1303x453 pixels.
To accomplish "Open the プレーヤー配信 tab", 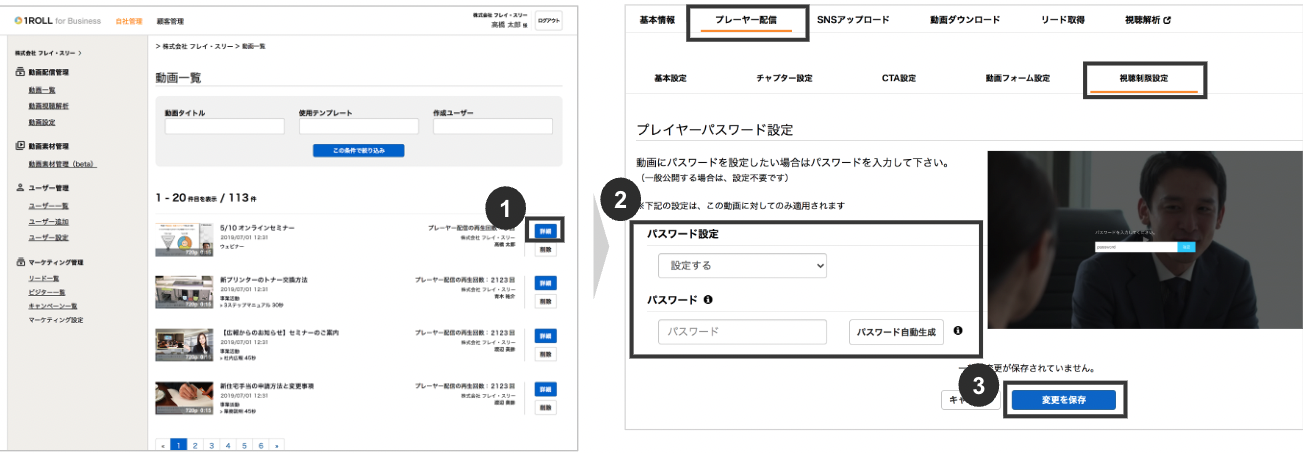I will [x=746, y=20].
